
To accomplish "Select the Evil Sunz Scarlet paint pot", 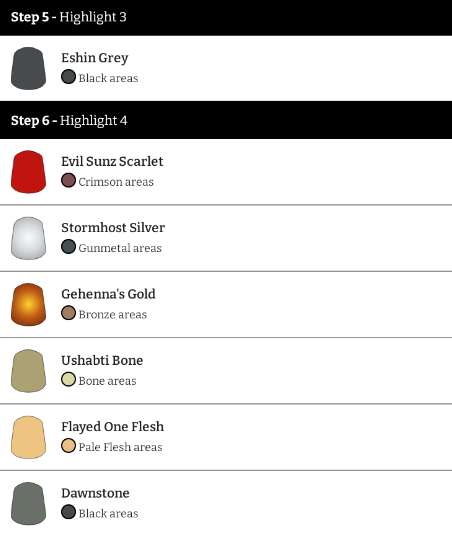I will coord(29,172).
